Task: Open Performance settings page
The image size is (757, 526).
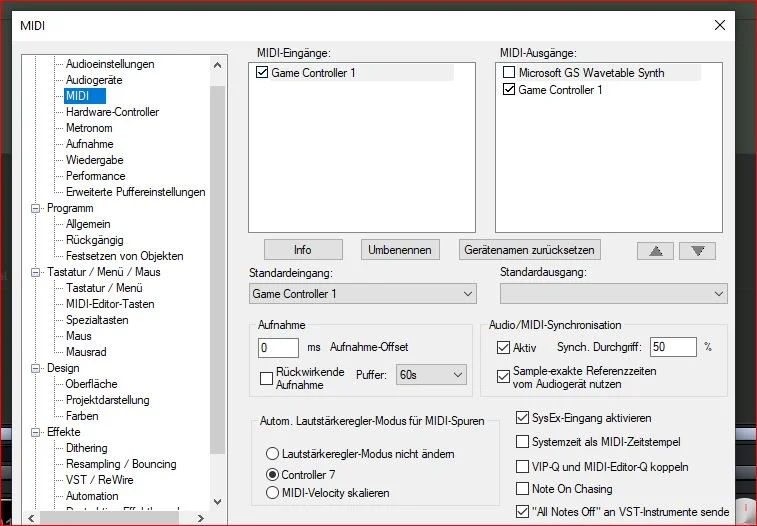Action: pos(96,176)
